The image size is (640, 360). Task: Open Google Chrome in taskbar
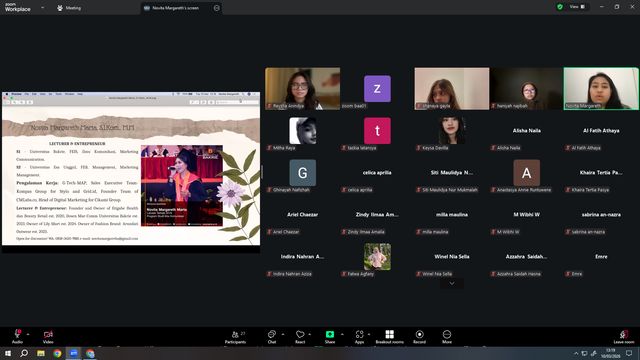pos(57,353)
